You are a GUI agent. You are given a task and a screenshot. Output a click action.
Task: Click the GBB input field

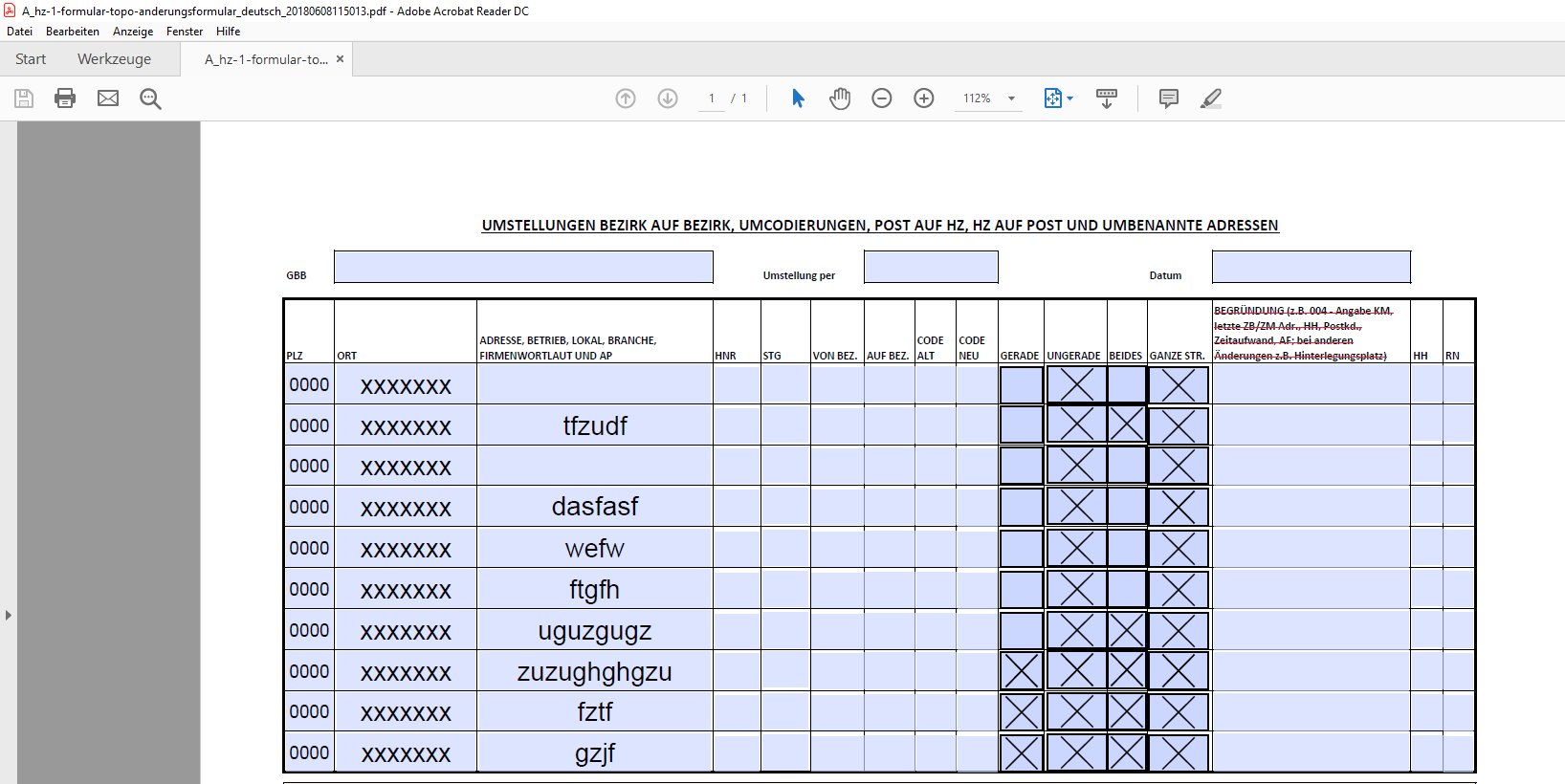coord(523,267)
